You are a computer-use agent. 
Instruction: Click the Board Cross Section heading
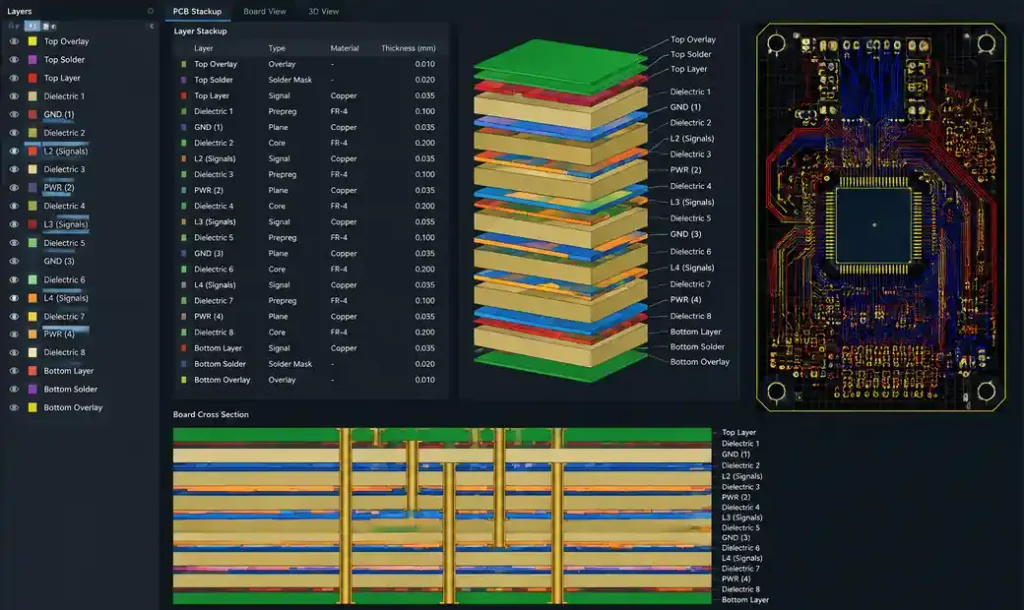(210, 415)
